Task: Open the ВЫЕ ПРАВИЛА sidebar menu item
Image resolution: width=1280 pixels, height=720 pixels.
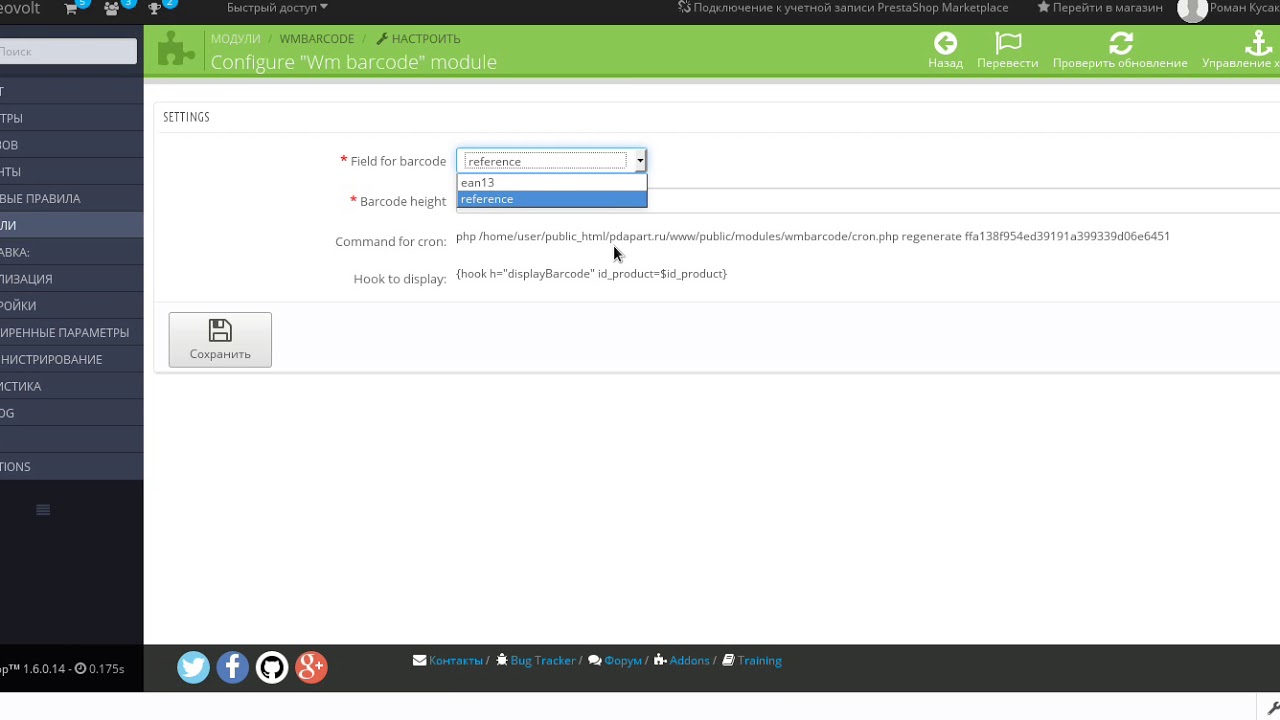Action: [71, 198]
